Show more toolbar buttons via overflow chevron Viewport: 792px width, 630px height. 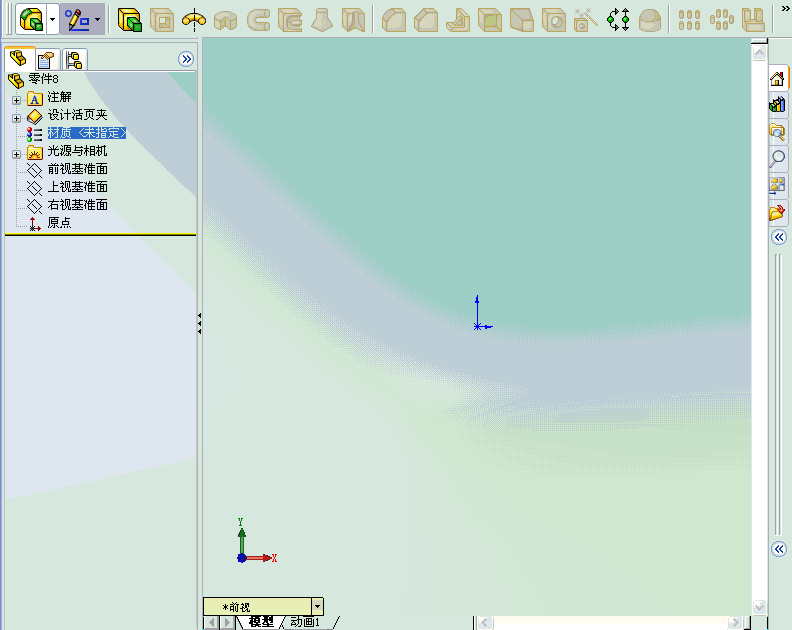pos(785,9)
